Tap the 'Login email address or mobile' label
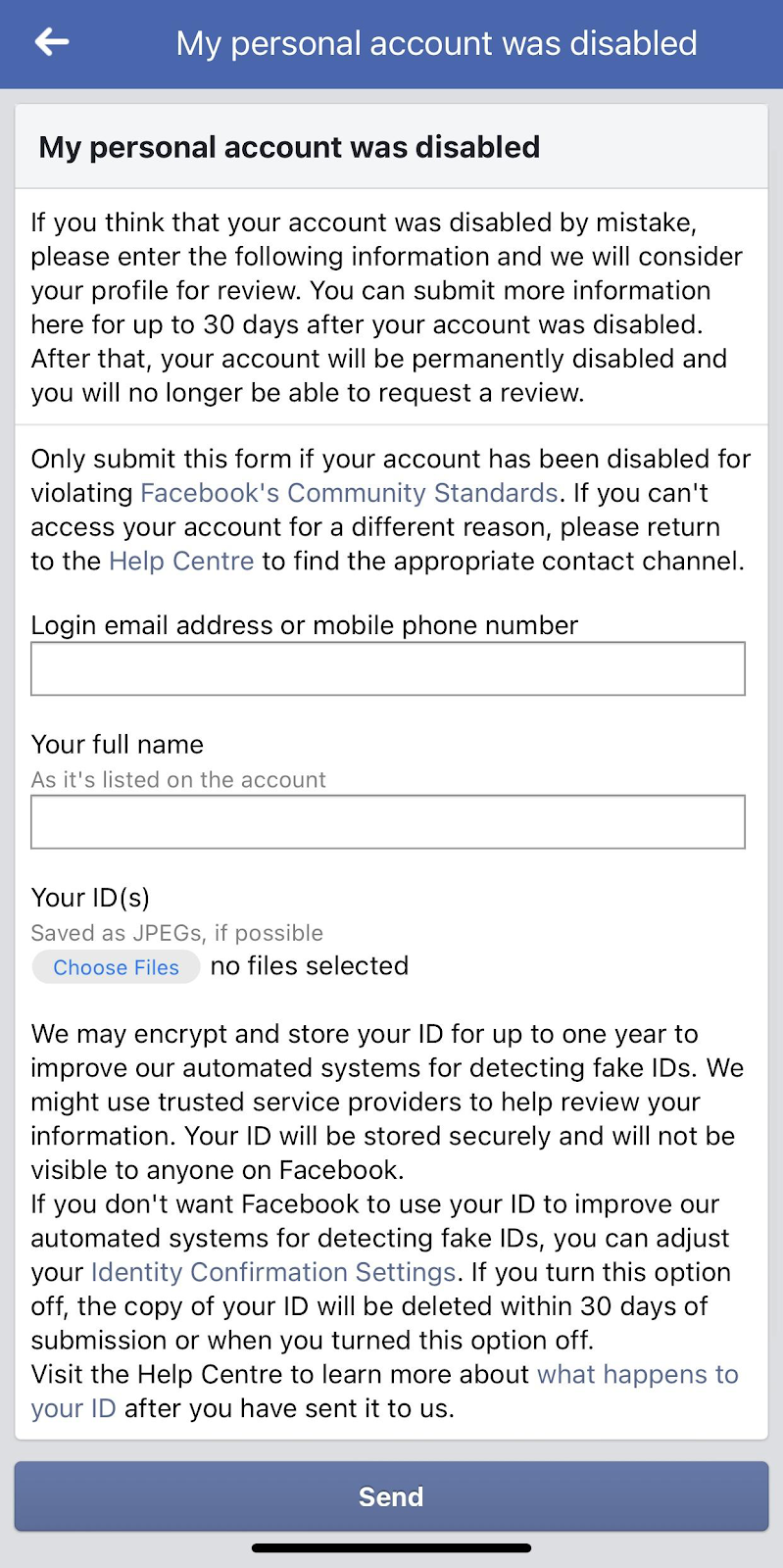783x1568 pixels. click(305, 625)
